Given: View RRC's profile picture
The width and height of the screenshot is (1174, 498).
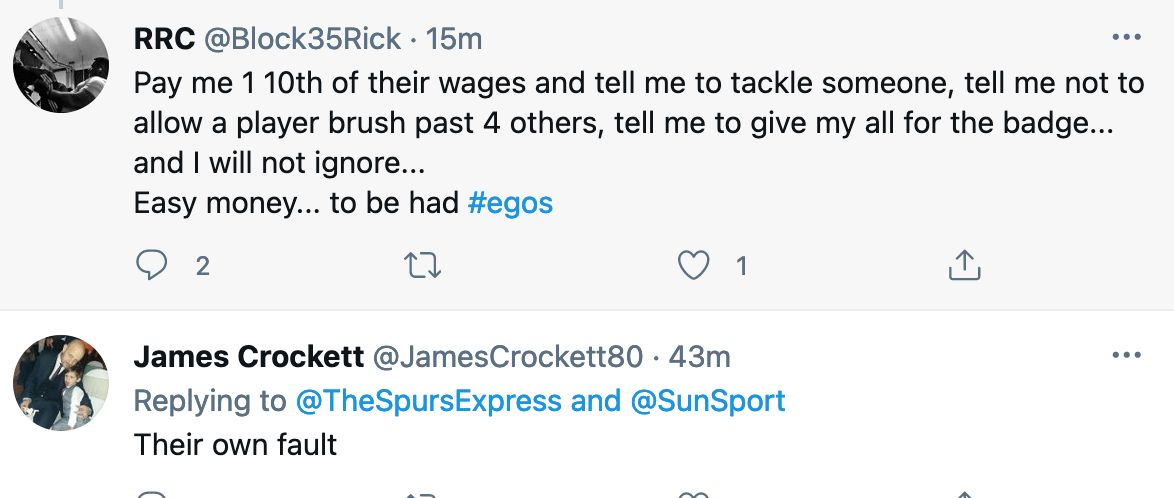Looking at the screenshot, I should pos(60,65).
